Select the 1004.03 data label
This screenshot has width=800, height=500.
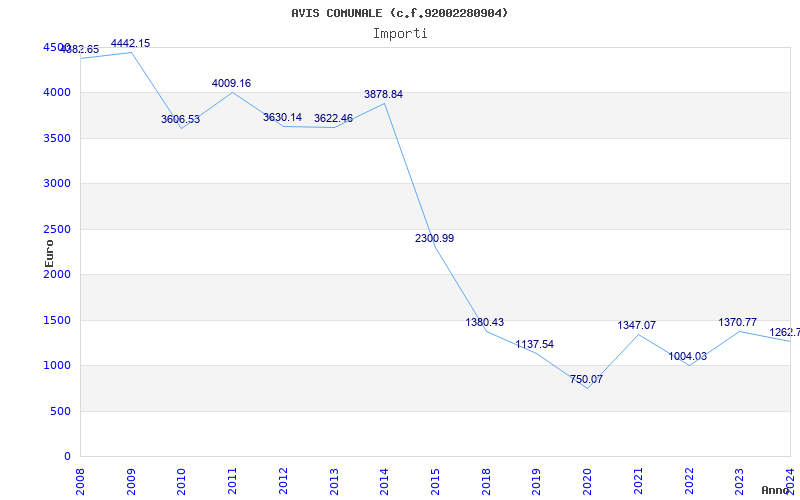point(688,357)
